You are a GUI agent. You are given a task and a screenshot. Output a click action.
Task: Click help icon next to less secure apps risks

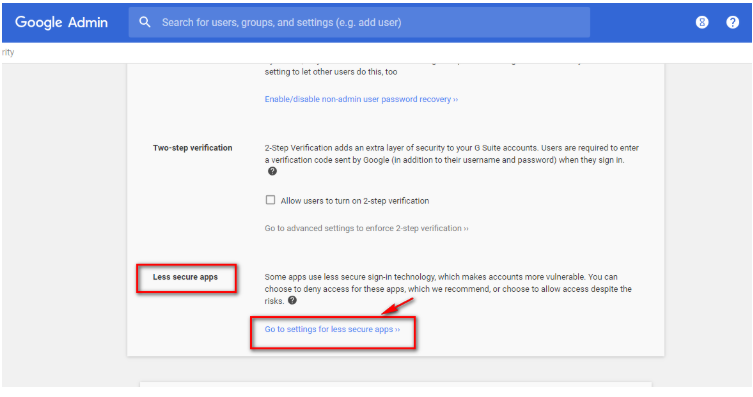point(292,301)
